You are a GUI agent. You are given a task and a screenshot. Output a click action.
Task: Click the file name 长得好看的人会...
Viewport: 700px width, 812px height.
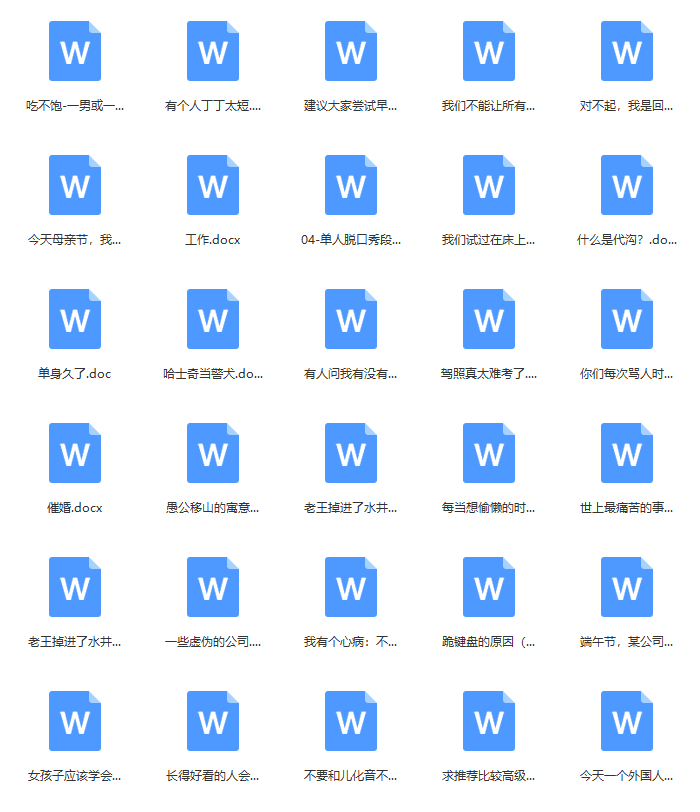(212, 776)
